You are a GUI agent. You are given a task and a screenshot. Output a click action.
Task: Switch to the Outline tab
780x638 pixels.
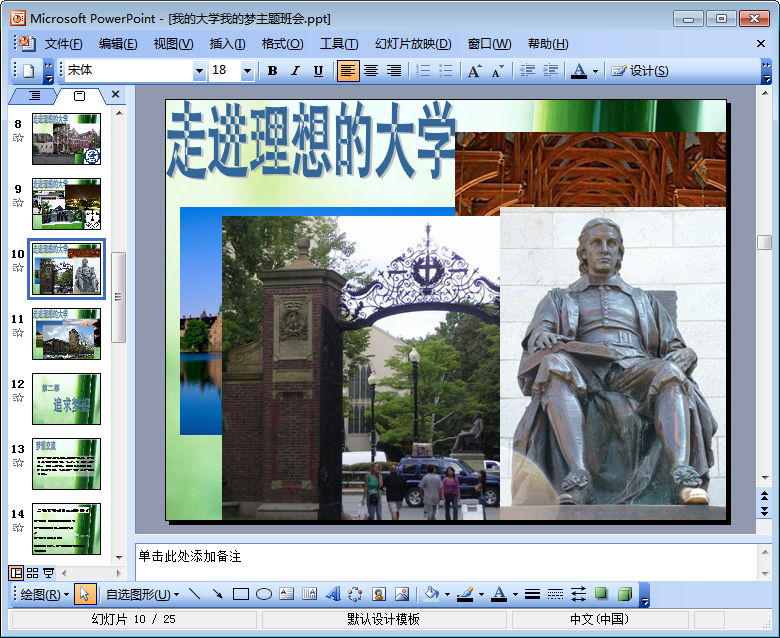[x=34, y=95]
